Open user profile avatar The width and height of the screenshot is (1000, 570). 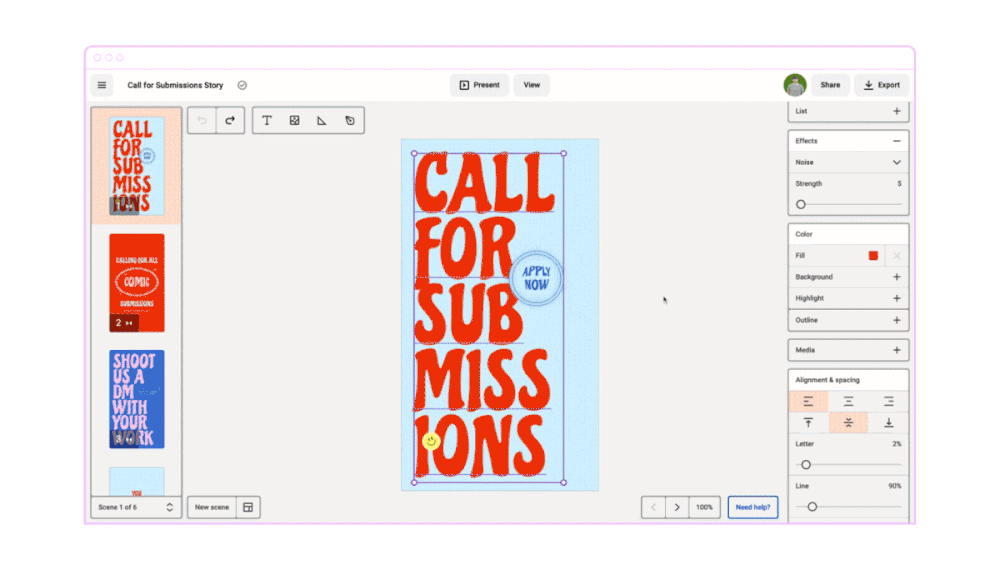point(795,85)
